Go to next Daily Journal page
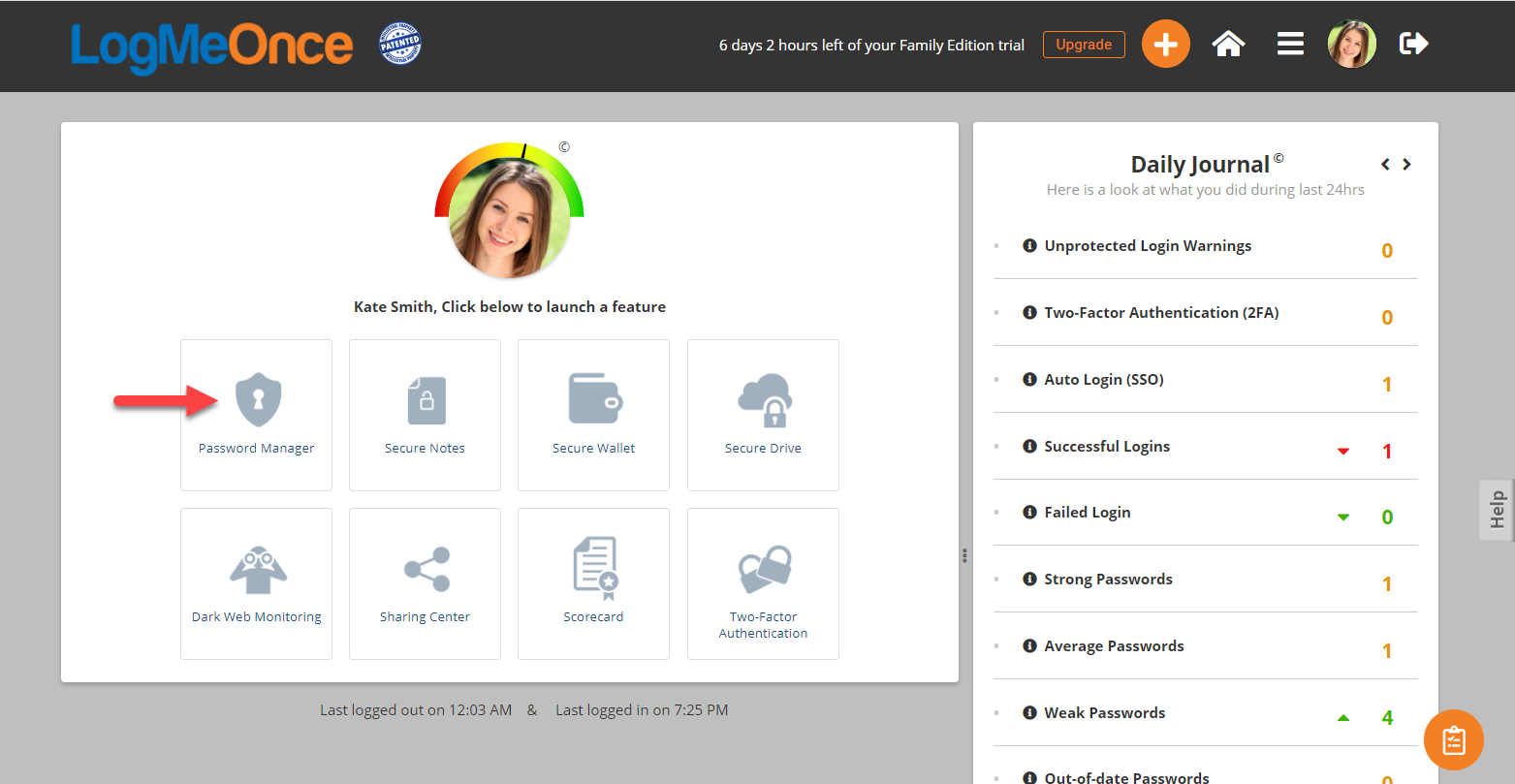Image resolution: width=1515 pixels, height=784 pixels. [x=1406, y=165]
